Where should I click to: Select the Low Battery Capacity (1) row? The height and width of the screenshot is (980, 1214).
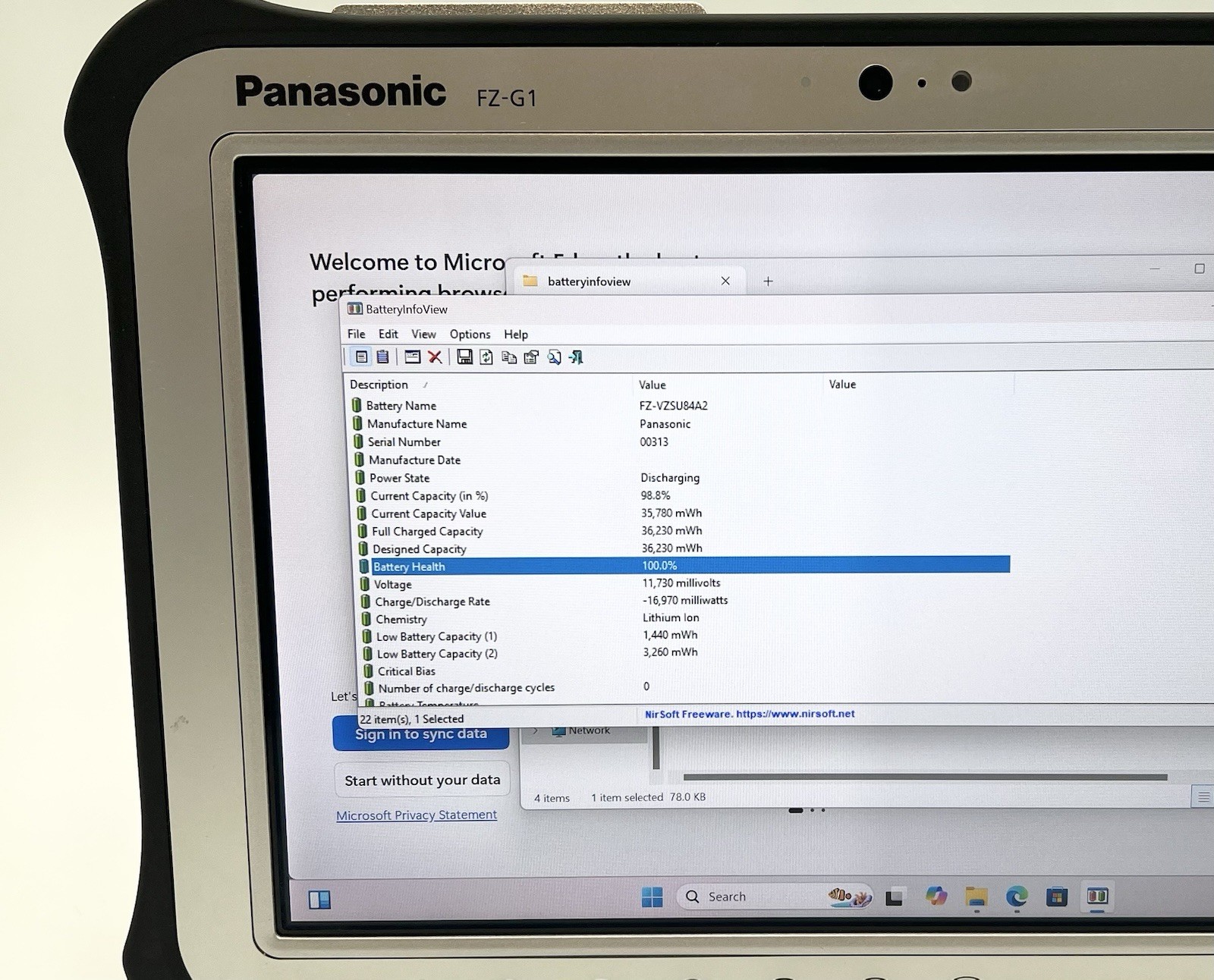[x=686, y=636]
